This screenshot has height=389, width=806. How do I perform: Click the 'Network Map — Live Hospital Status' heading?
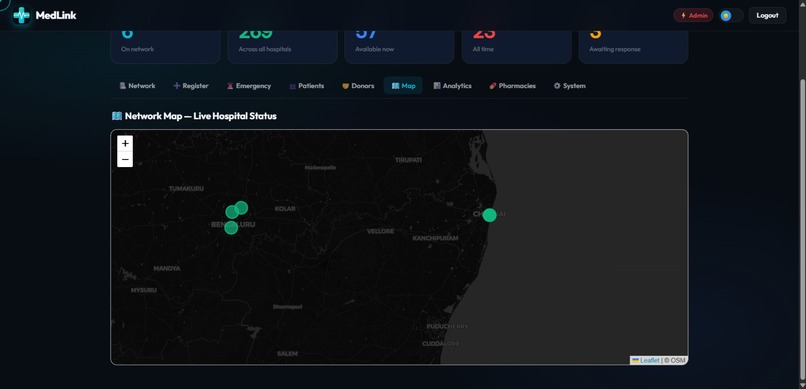pos(200,116)
